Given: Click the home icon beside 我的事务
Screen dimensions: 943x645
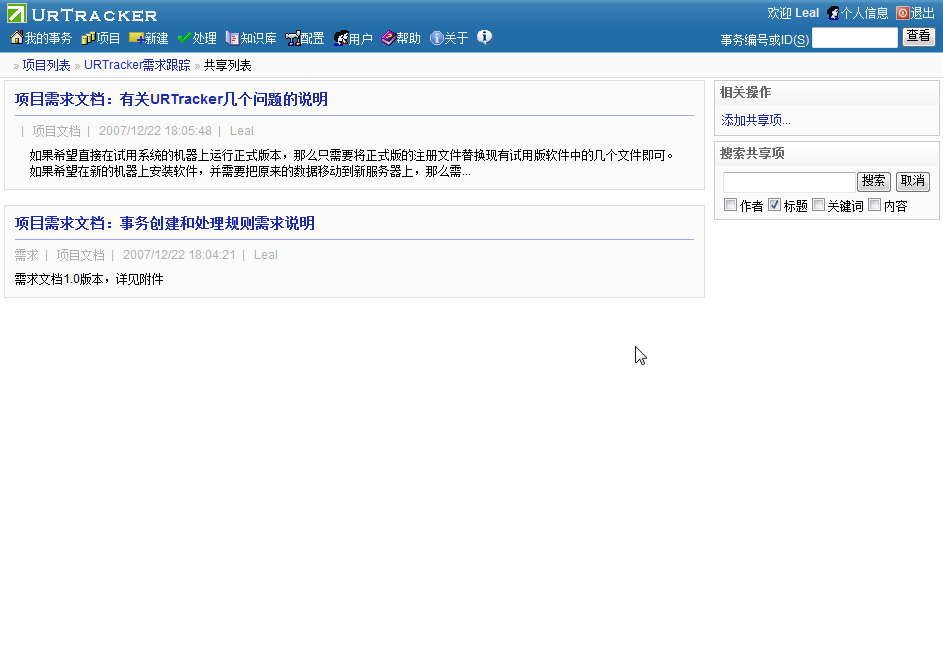Looking at the screenshot, I should tap(17, 38).
